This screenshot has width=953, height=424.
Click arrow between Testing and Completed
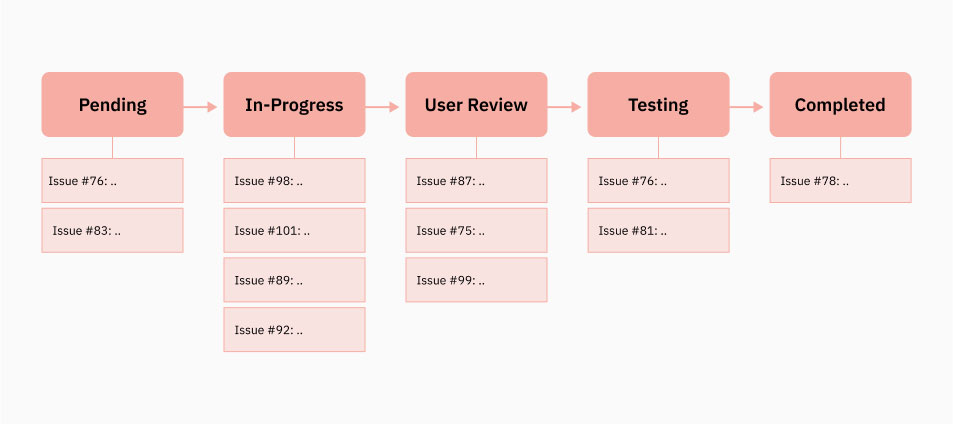coord(746,107)
